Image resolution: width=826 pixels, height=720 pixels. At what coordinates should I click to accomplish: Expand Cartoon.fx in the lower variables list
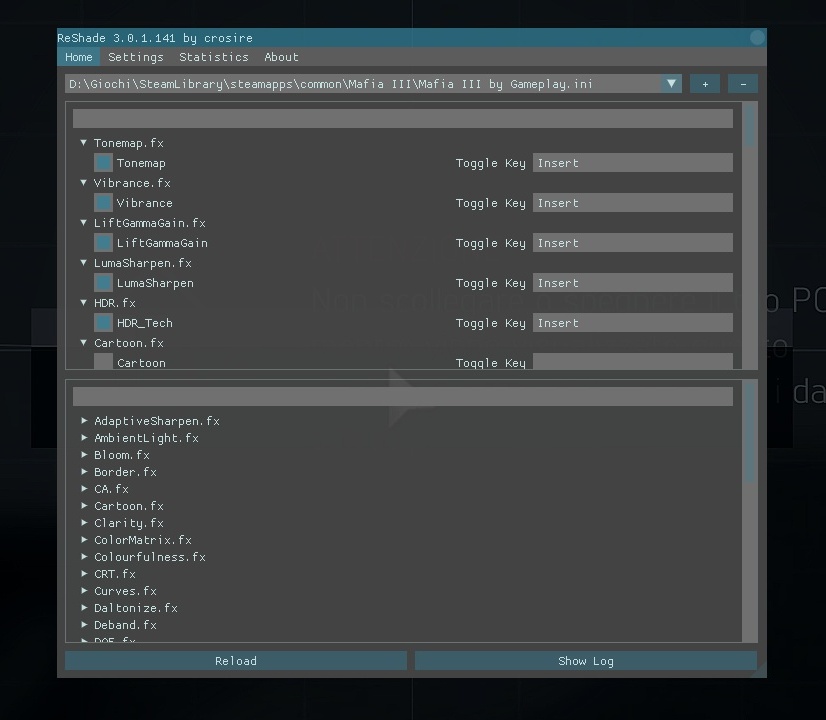click(84, 506)
